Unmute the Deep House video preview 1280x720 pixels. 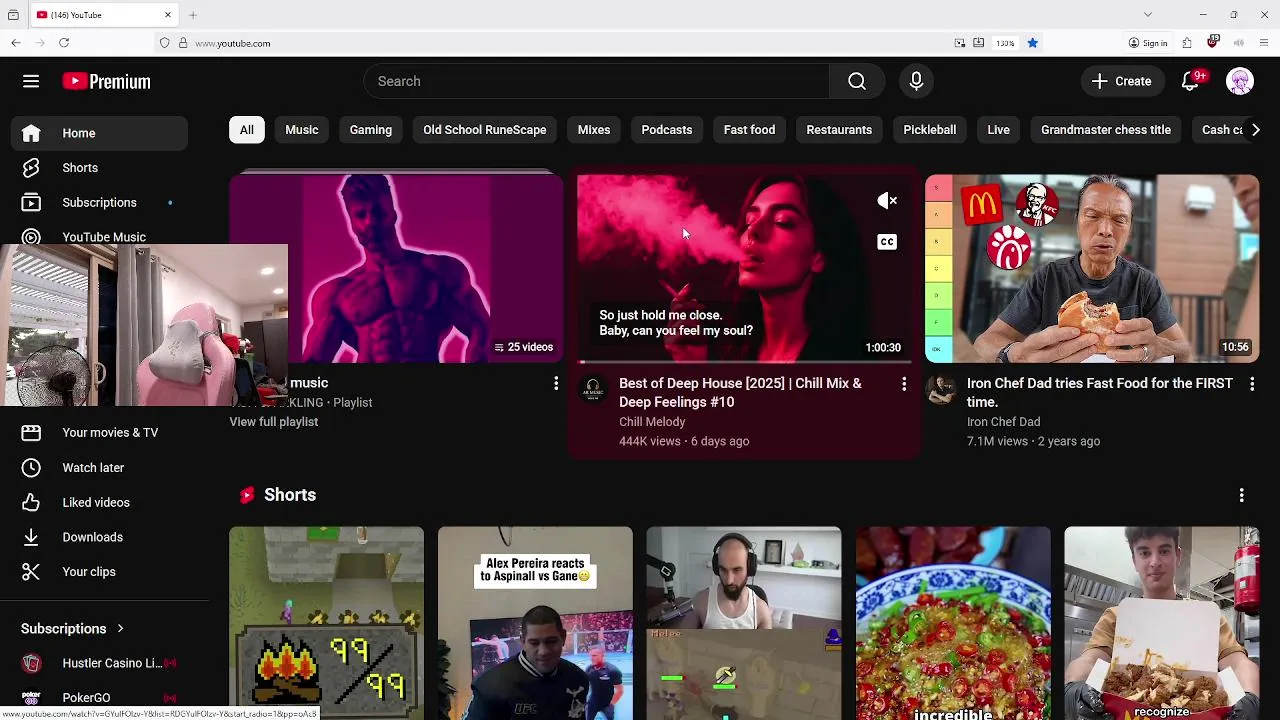click(x=887, y=201)
